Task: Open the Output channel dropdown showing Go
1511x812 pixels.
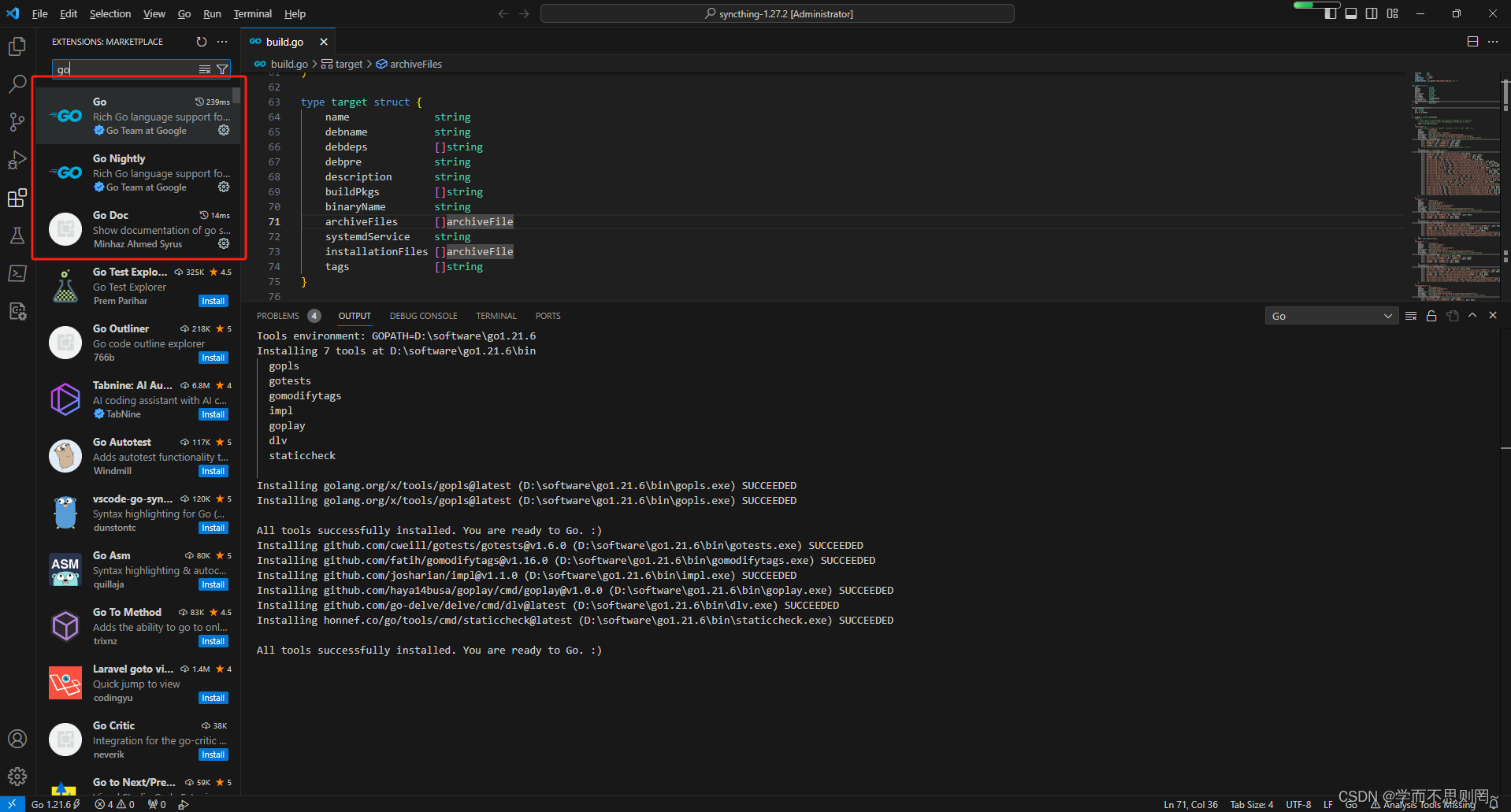Action: click(x=1331, y=315)
